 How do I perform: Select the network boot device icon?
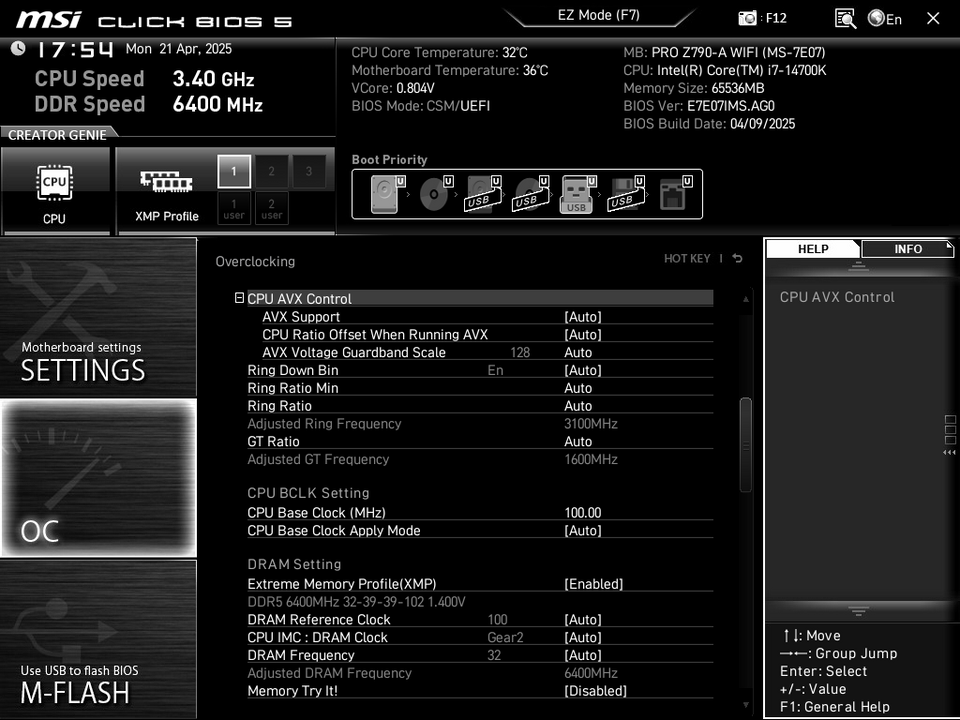point(675,194)
